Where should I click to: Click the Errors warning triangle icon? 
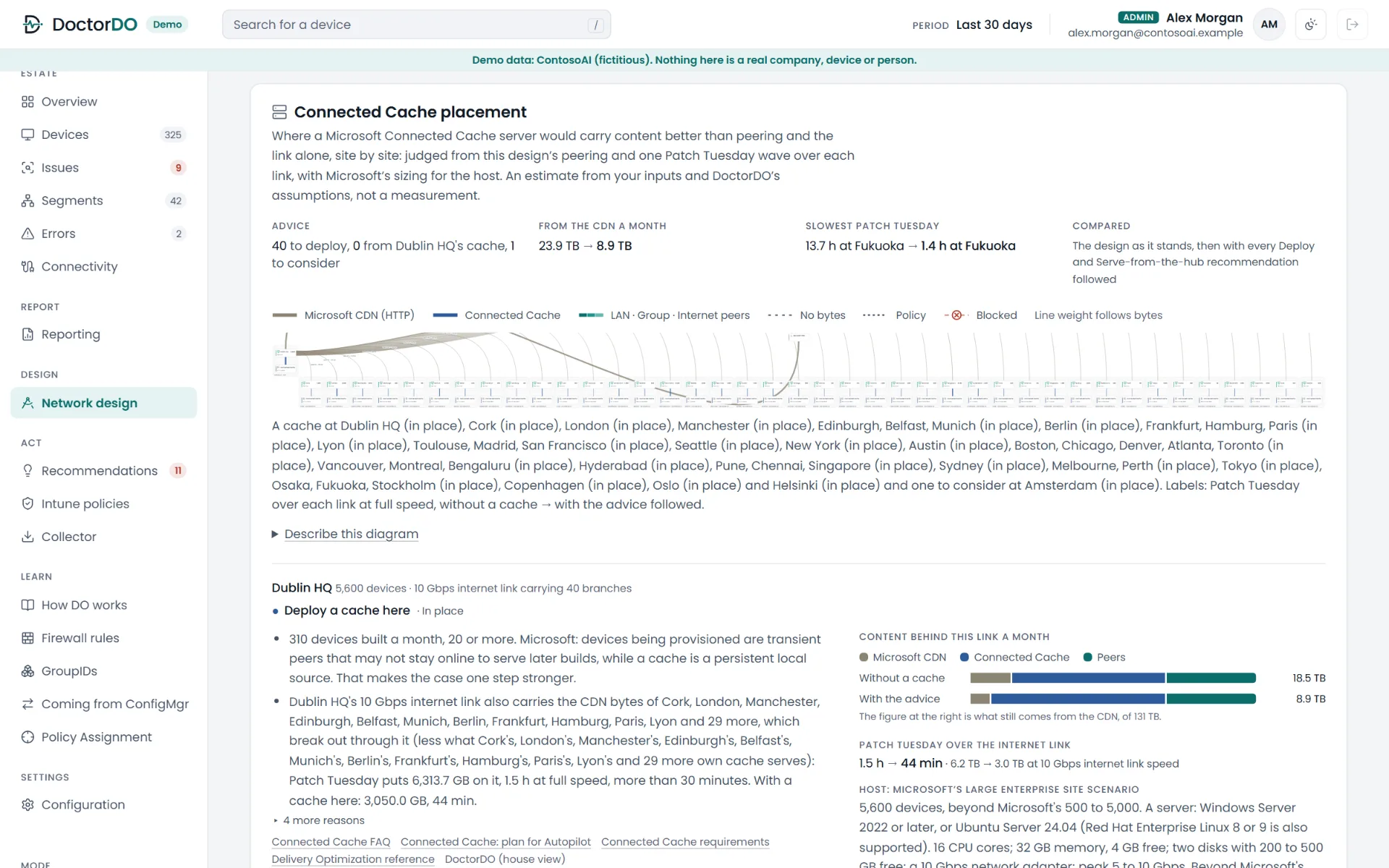point(27,234)
